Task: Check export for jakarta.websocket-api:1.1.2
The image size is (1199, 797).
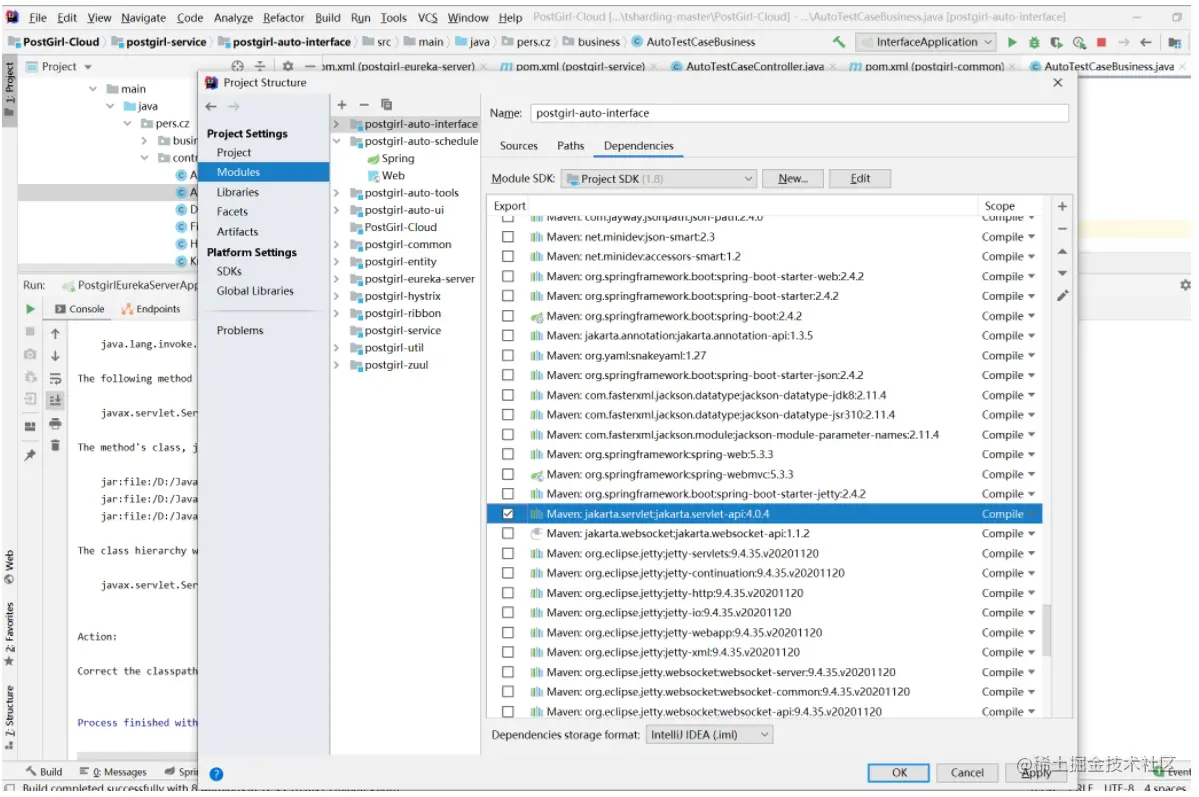Action: pos(508,534)
